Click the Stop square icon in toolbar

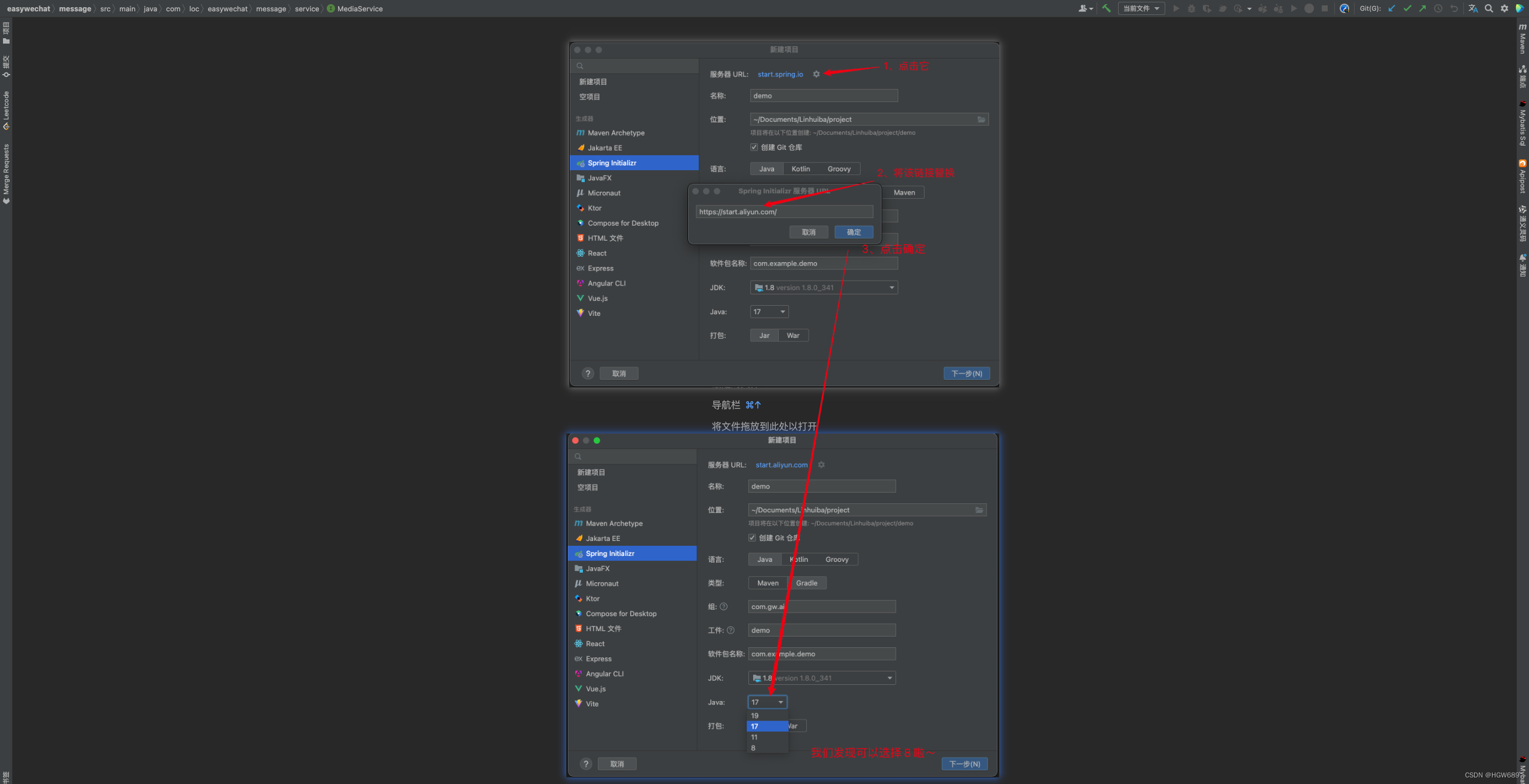(x=1325, y=8)
